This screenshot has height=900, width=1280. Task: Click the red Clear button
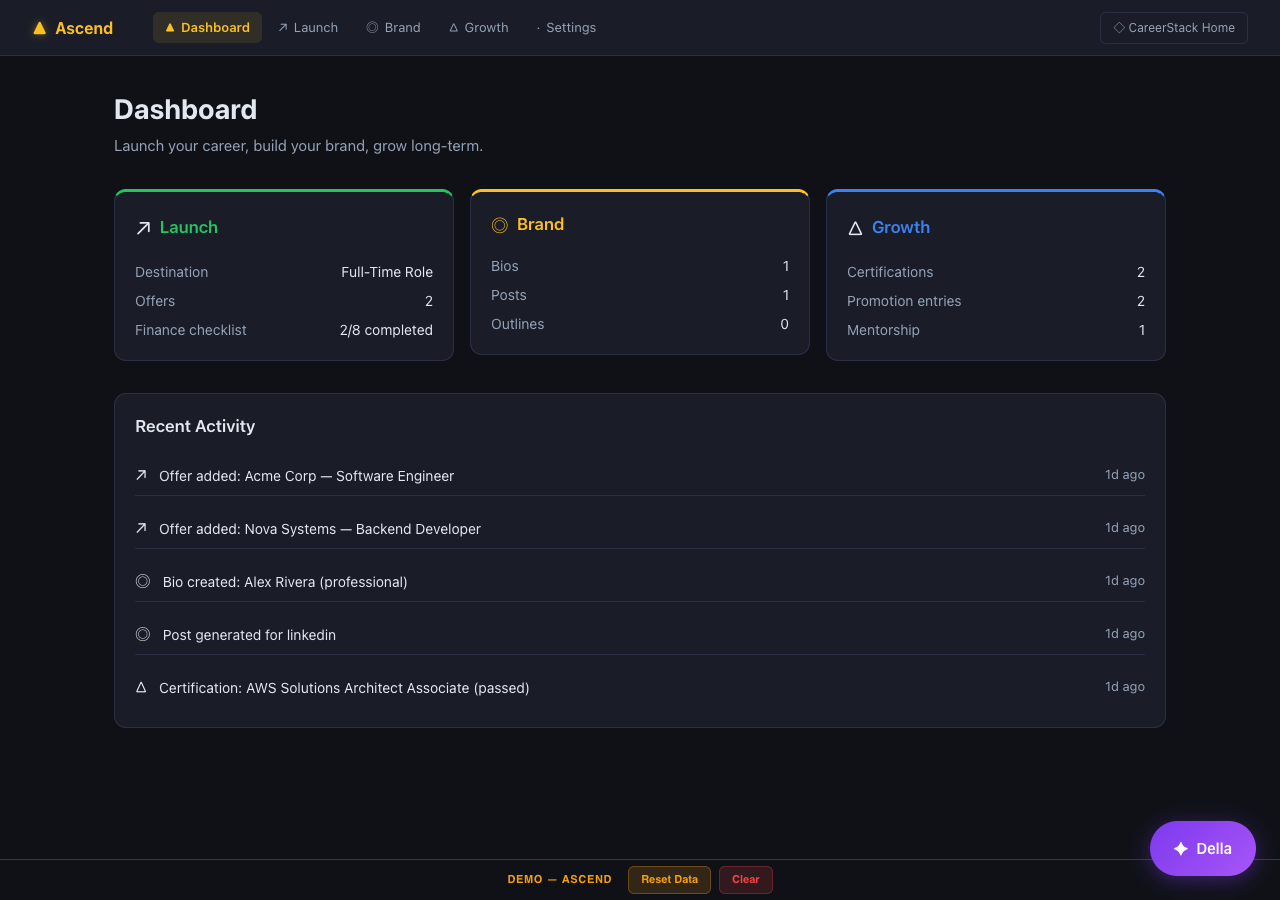coord(745,880)
